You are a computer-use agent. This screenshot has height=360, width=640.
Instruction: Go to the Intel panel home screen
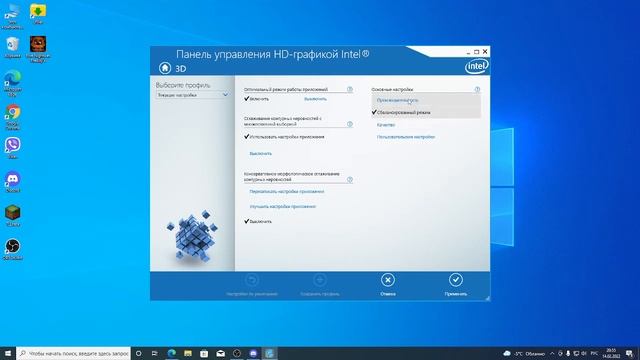(x=165, y=68)
